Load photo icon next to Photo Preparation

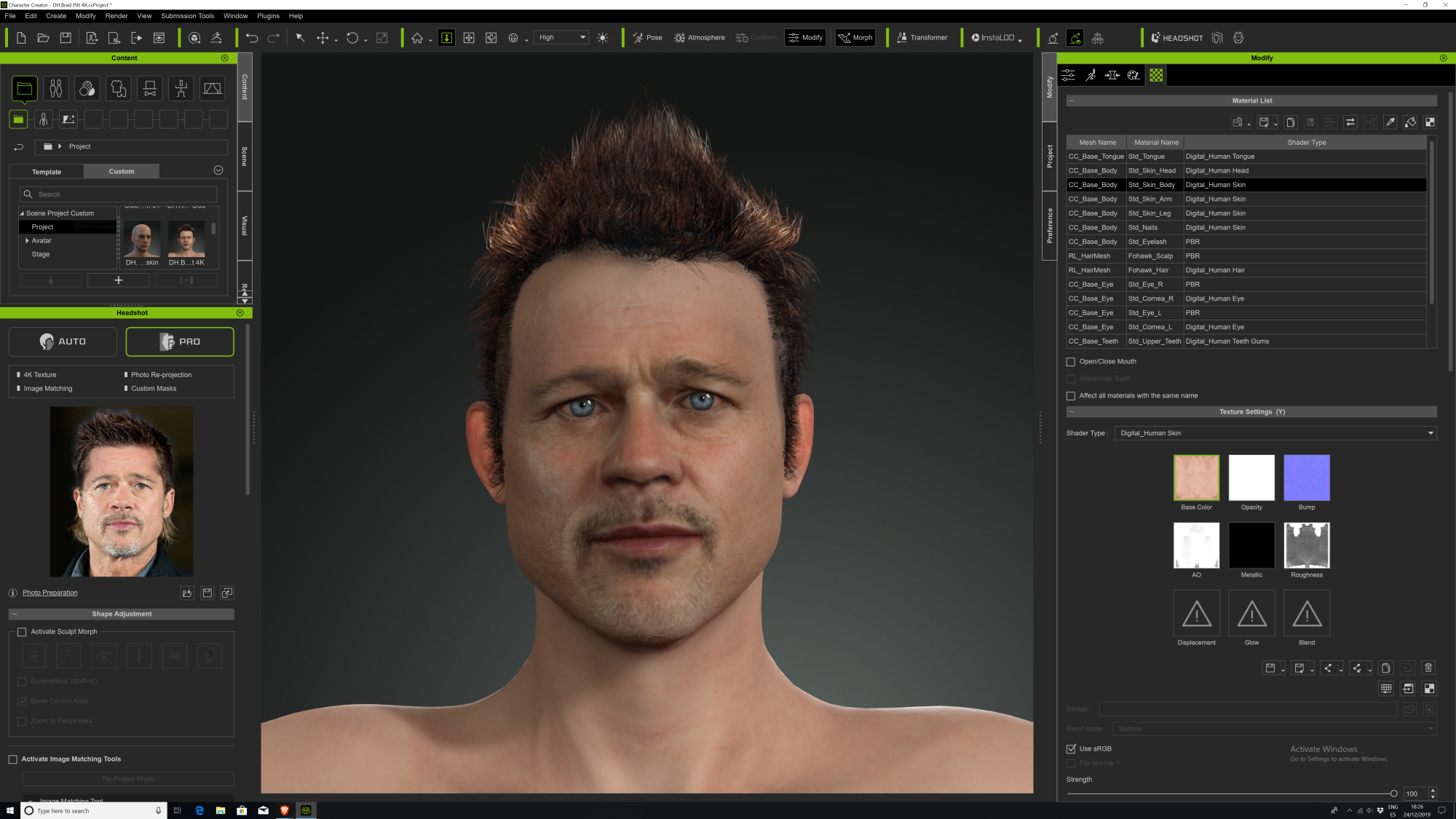pyautogui.click(x=187, y=593)
